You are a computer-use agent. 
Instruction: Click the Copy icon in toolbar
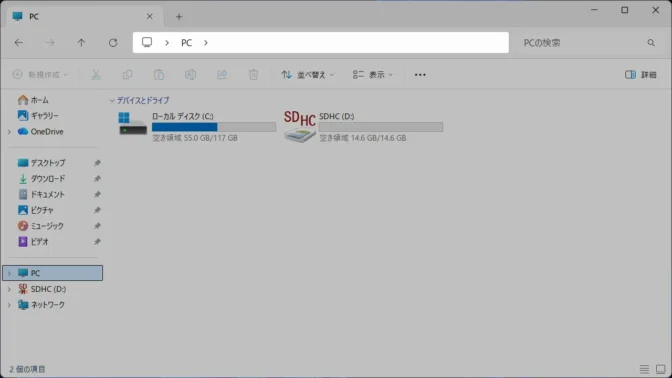(x=127, y=75)
